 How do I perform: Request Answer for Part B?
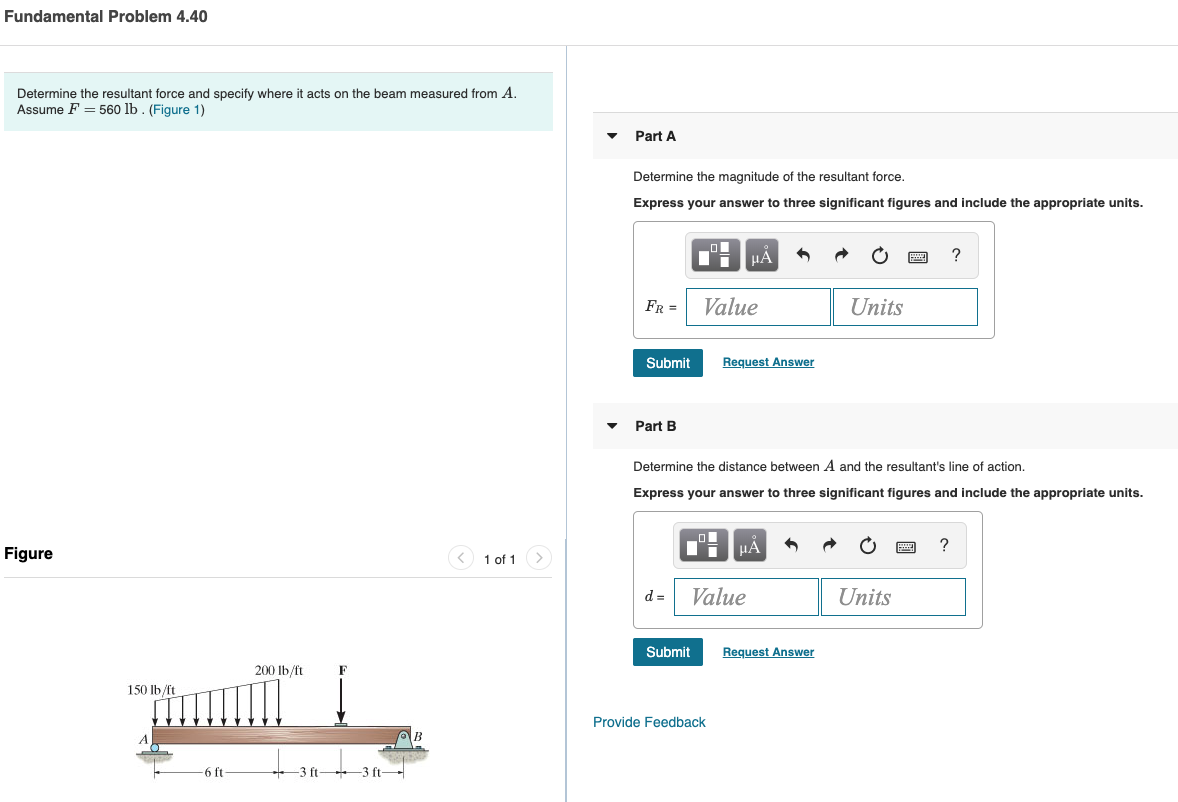pos(768,652)
